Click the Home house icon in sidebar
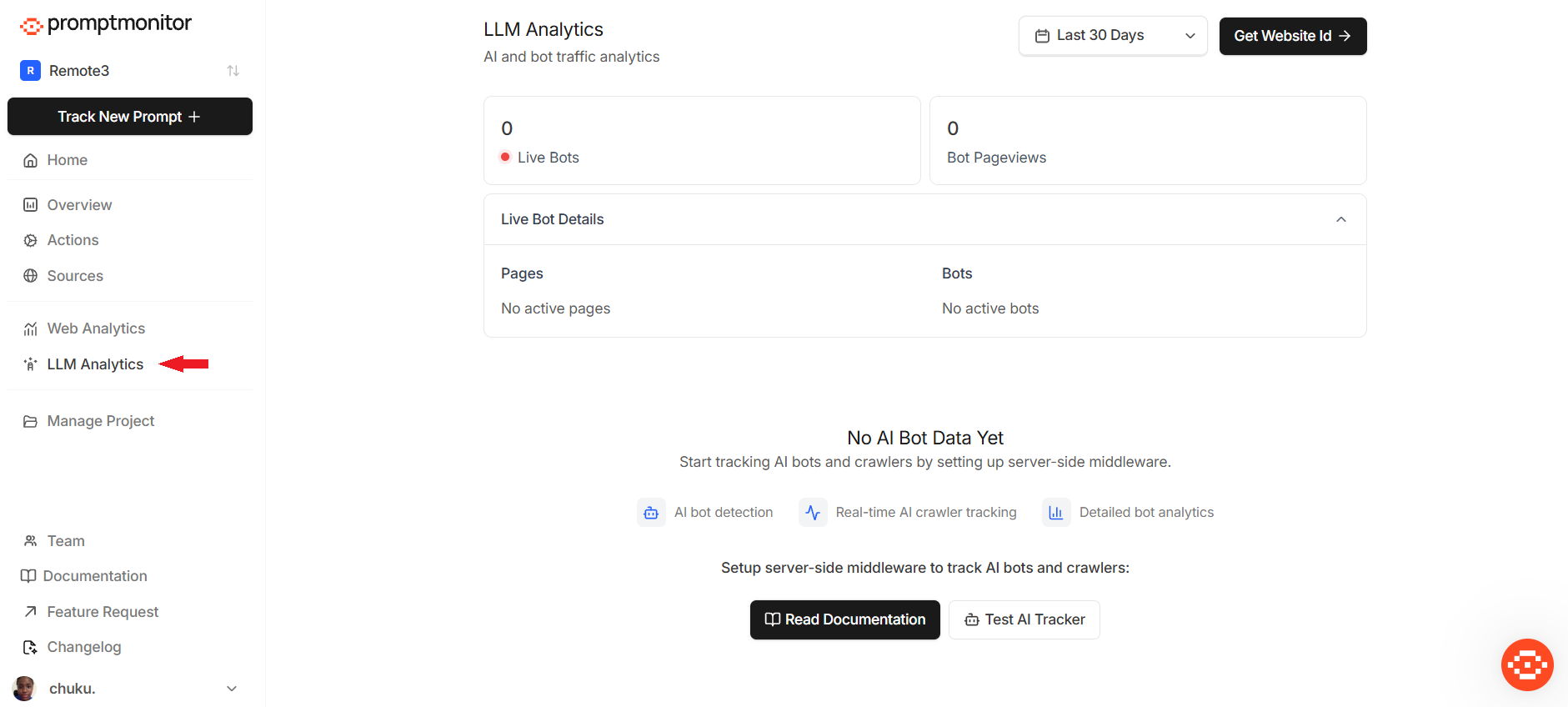The image size is (1568, 707). pos(30,160)
